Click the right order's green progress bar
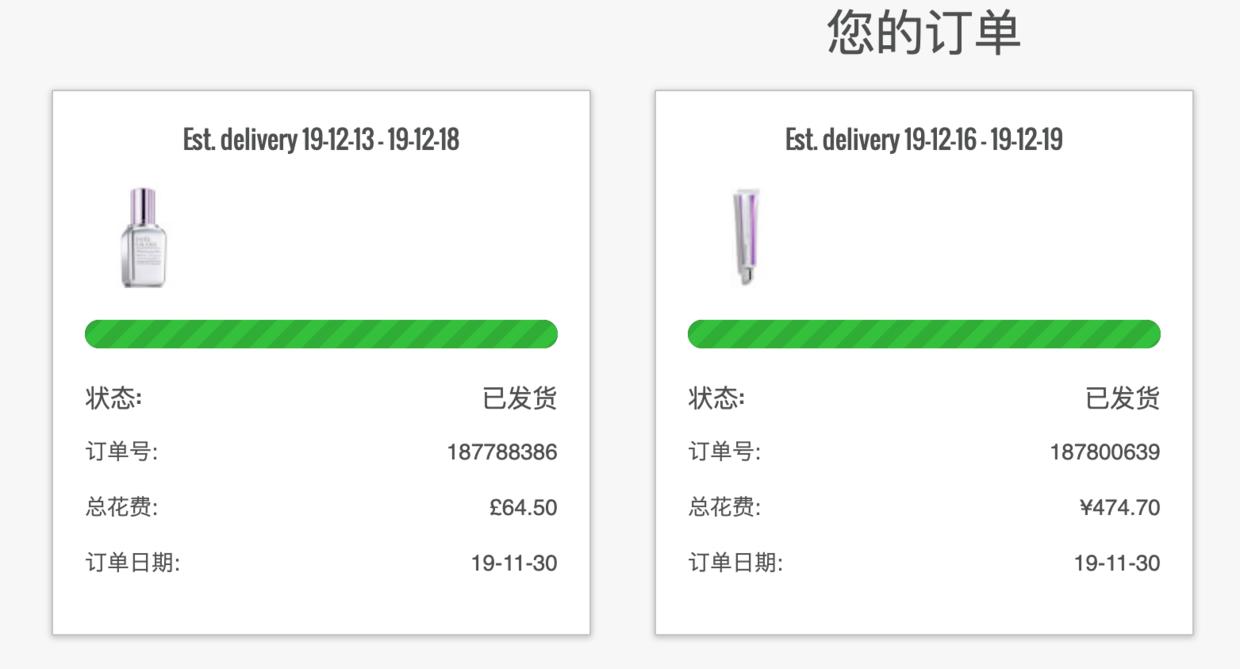 [x=924, y=334]
